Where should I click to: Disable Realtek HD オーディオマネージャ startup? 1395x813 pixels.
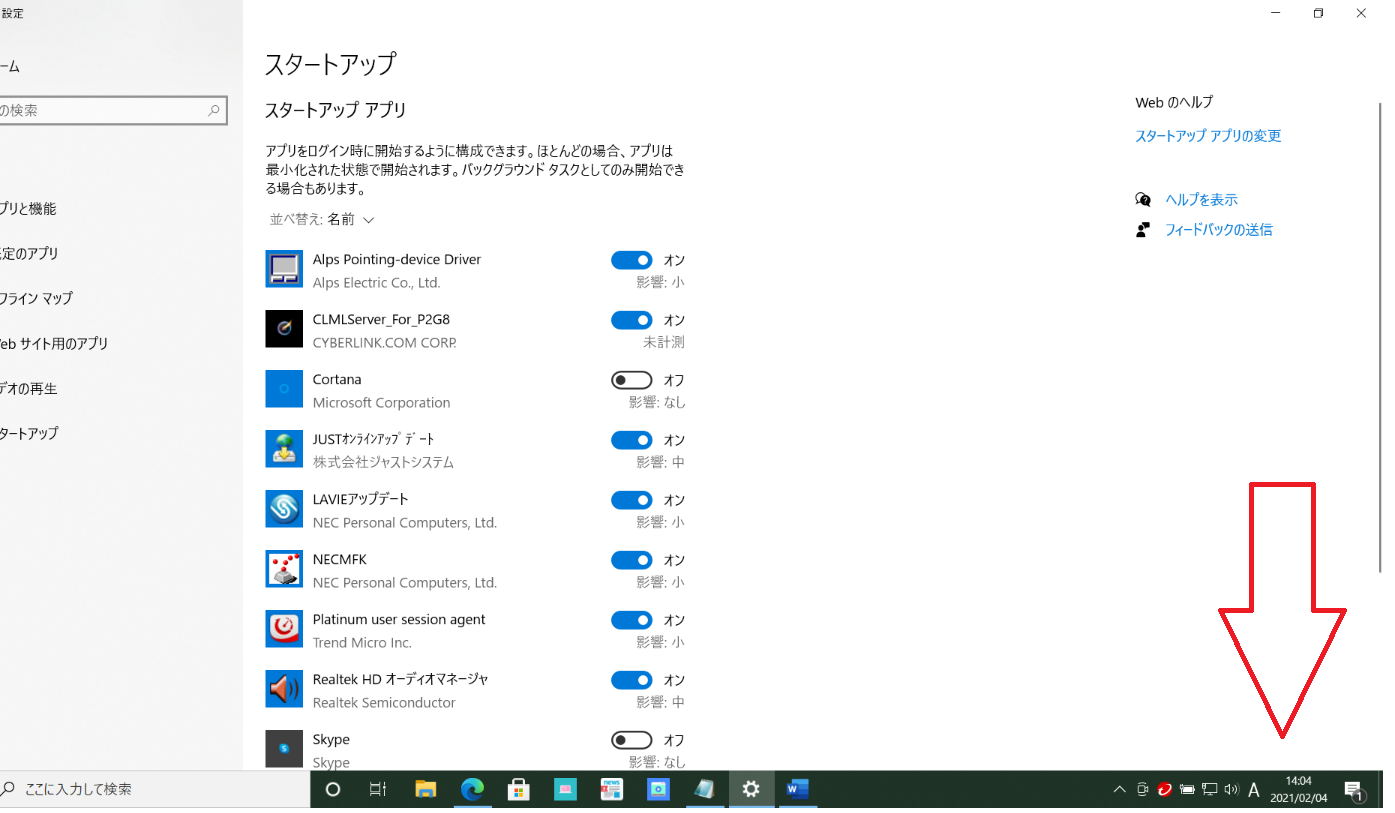(631, 680)
